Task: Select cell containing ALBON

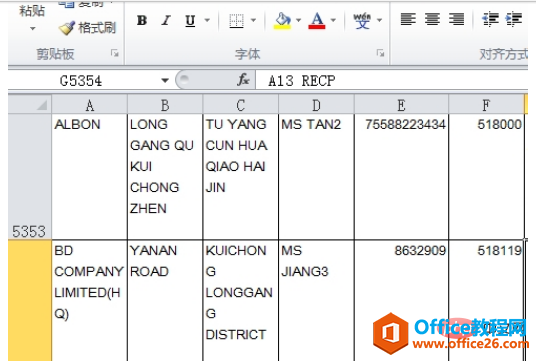Action: (x=90, y=177)
